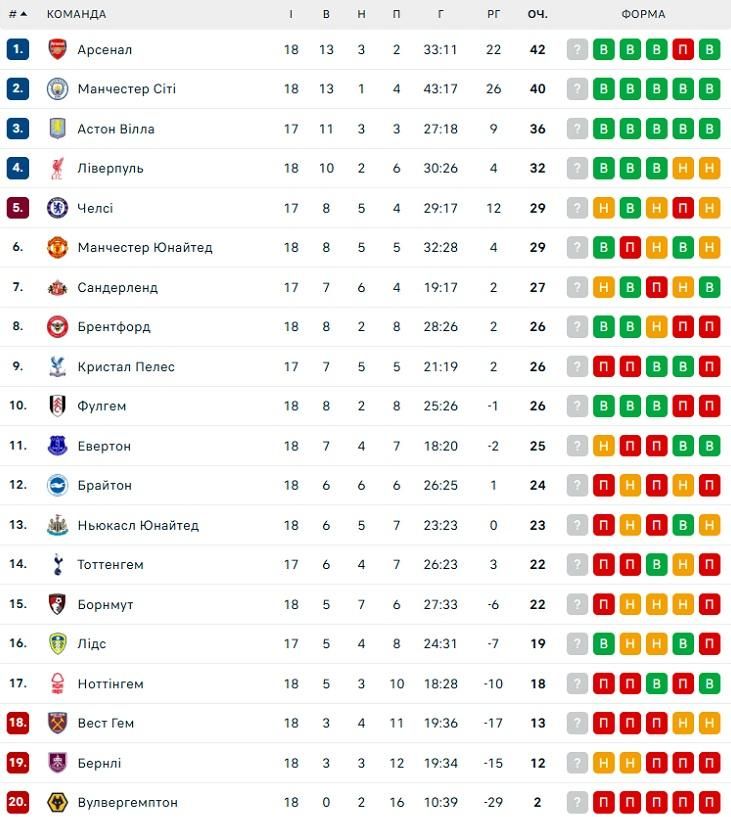The height and width of the screenshot is (817, 731).
Task: Sort by the РГ goal difference header
Action: (493, 15)
